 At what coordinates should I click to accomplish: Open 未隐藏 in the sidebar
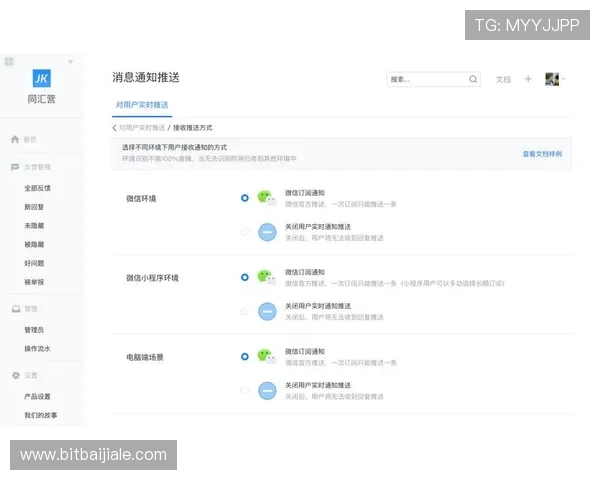(34, 225)
